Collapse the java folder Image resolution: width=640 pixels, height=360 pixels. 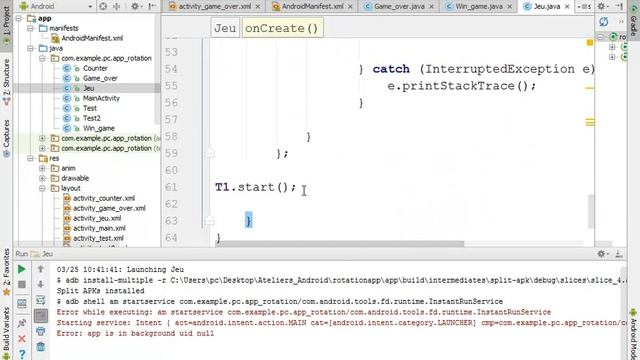(30, 48)
